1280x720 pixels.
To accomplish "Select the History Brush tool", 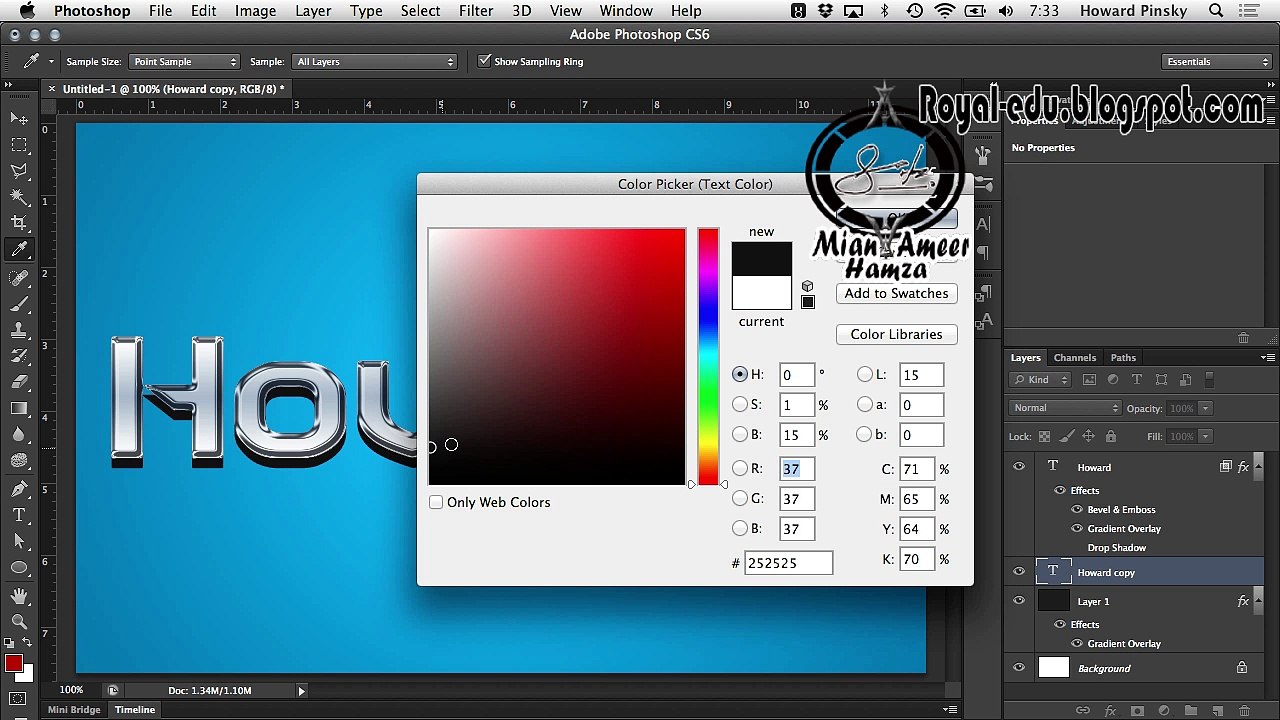I will tap(19, 356).
